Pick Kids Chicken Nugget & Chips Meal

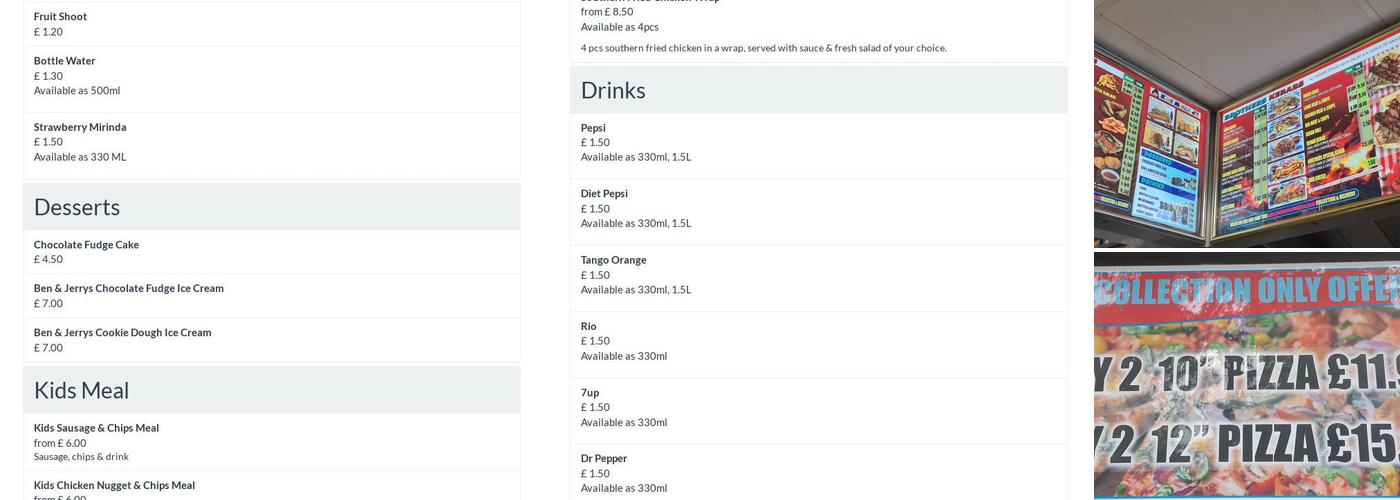click(x=271, y=486)
